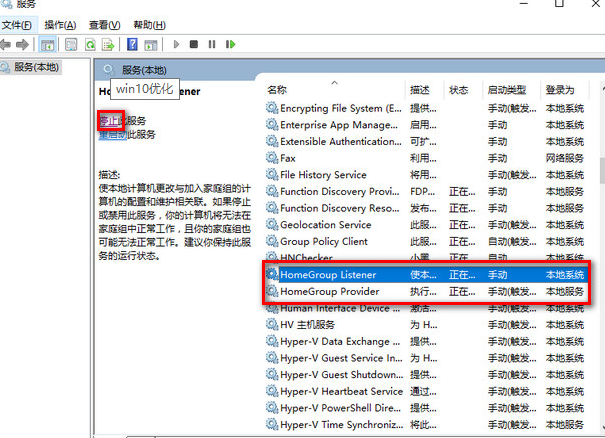The height and width of the screenshot is (438, 605).
Task: Select 服务(本地) in the left tree
Action: tap(36, 67)
